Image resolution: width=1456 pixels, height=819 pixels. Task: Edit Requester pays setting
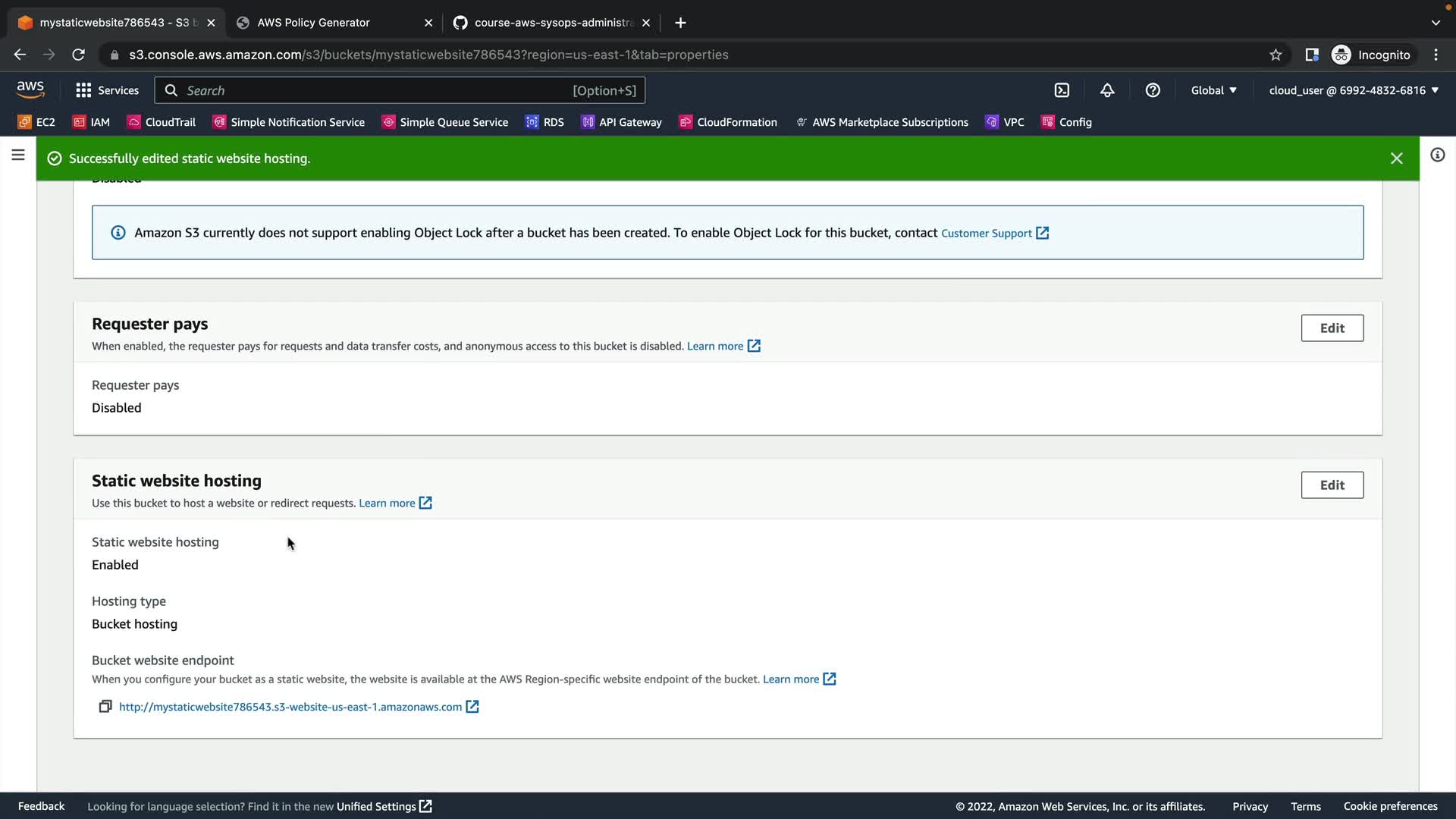[x=1332, y=328]
